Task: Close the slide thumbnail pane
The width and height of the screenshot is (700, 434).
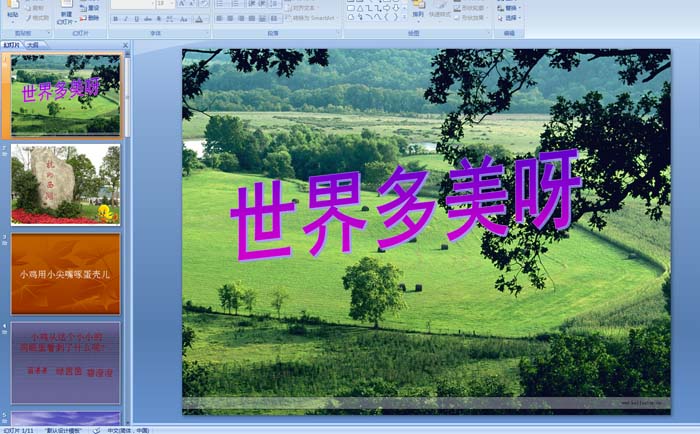Action: [125, 45]
